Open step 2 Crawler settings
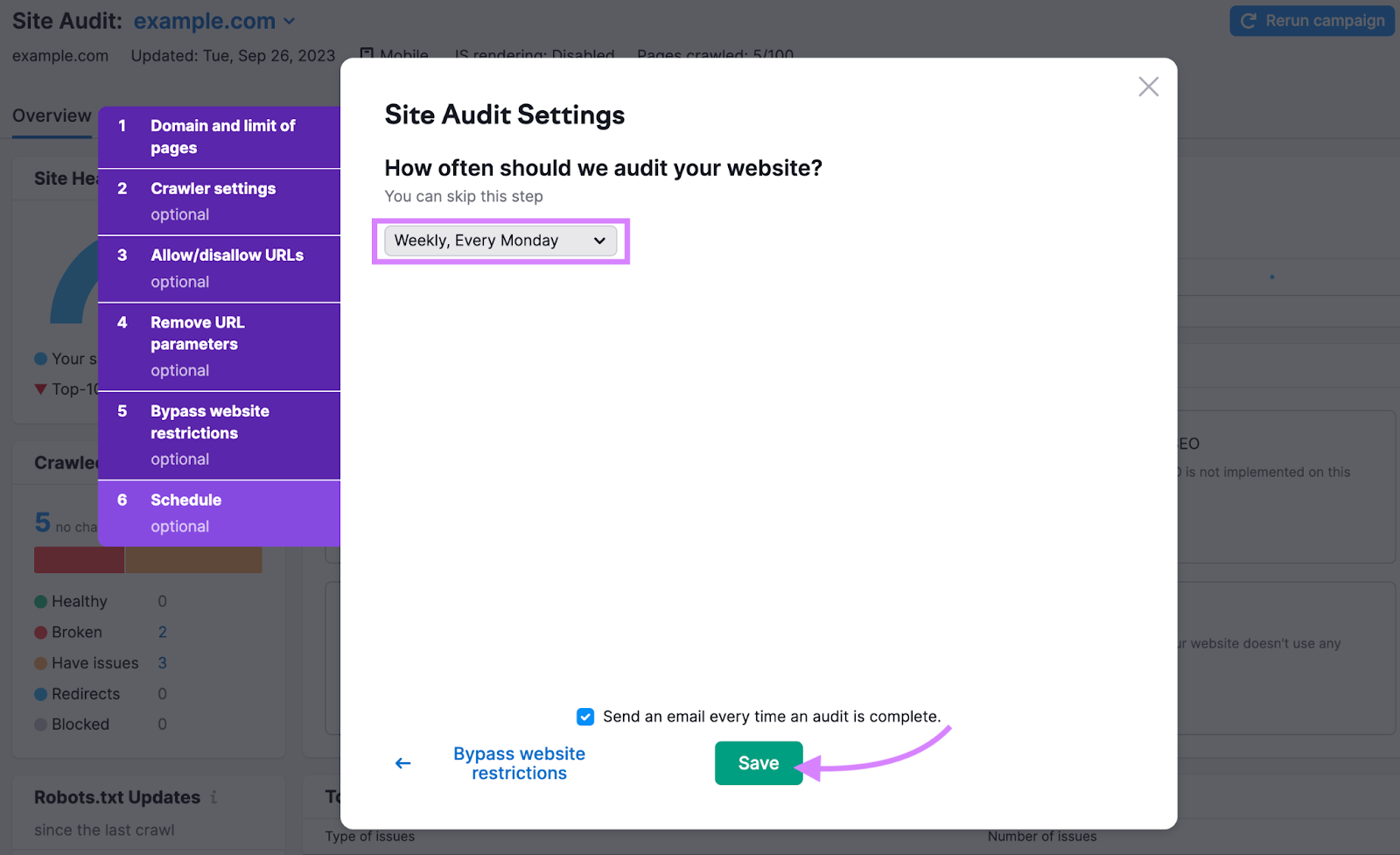The width and height of the screenshot is (1400, 855). [x=219, y=200]
